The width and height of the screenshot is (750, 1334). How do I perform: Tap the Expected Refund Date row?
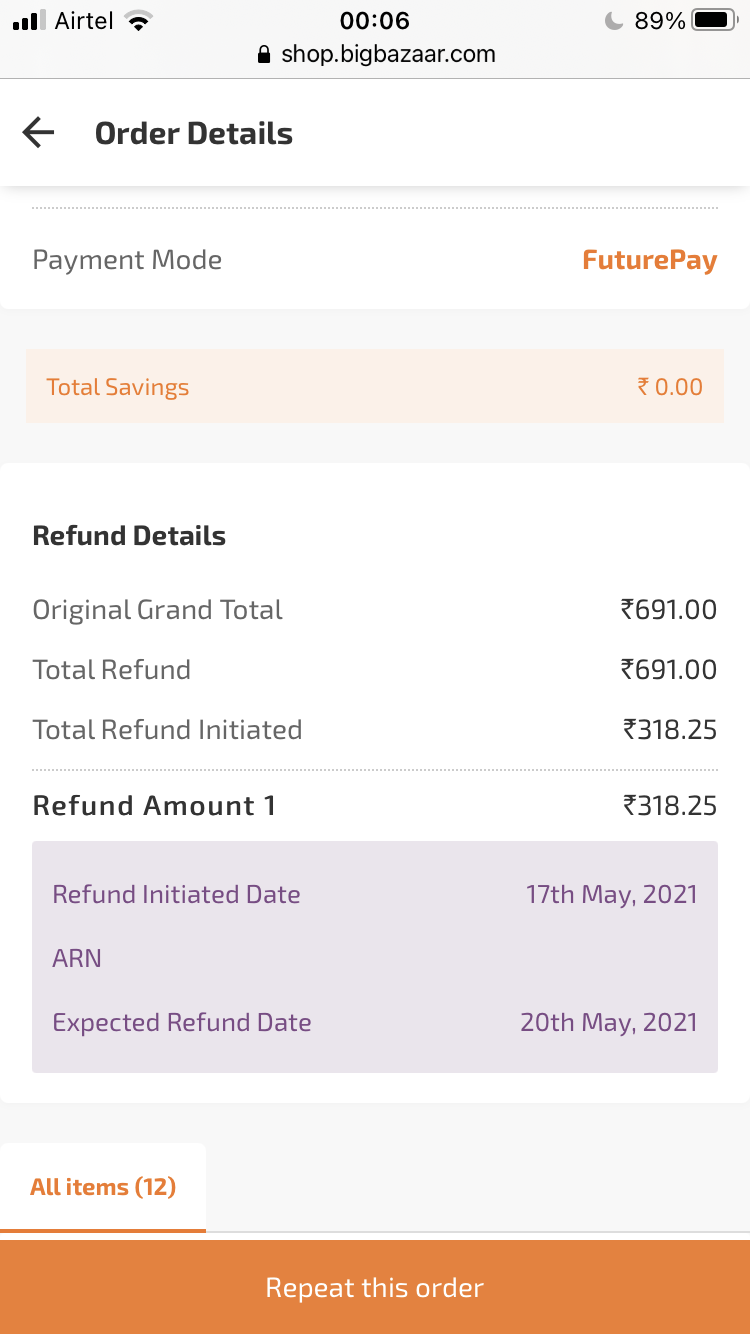[x=374, y=1022]
